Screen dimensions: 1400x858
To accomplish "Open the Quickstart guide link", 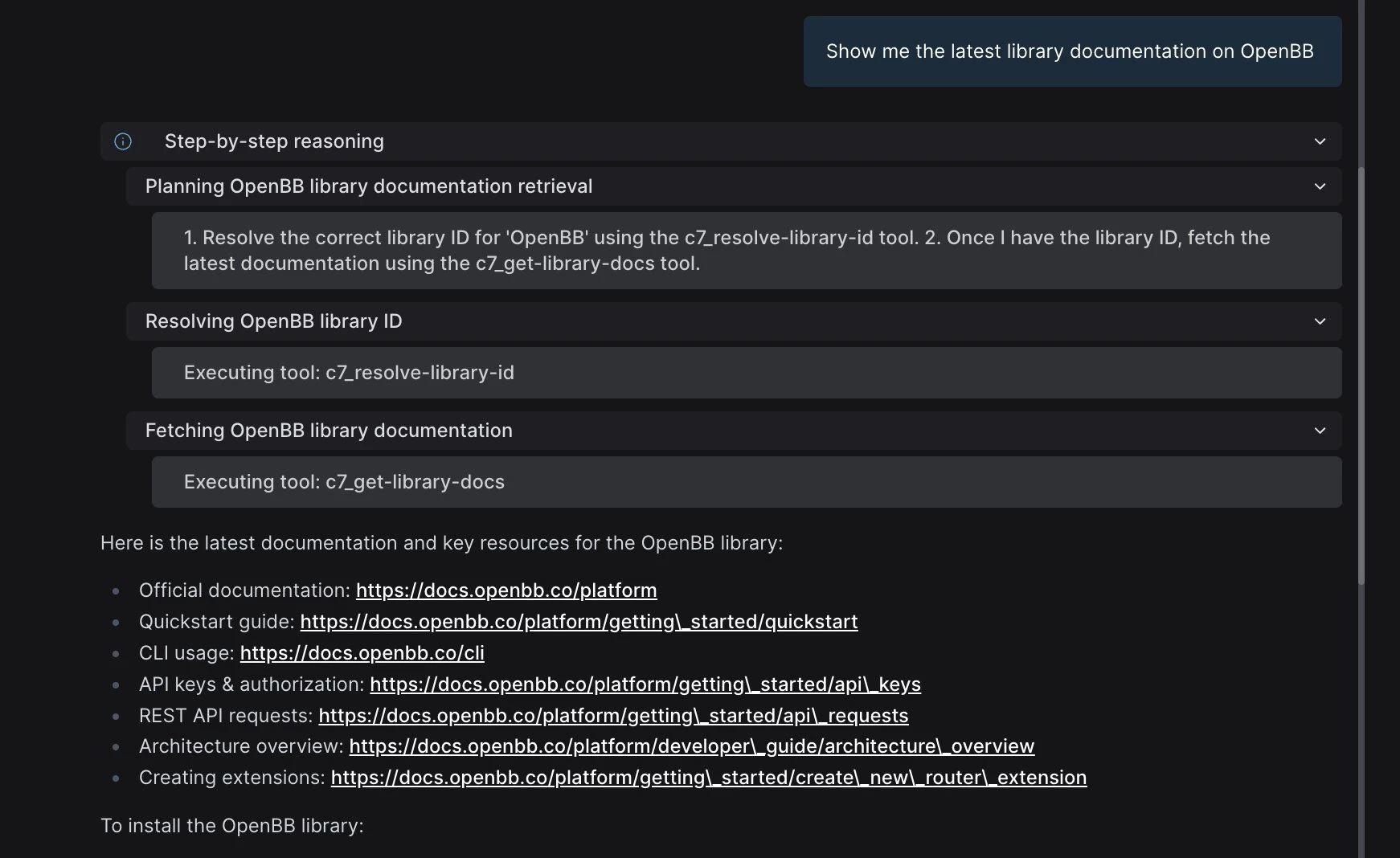I will tap(579, 622).
